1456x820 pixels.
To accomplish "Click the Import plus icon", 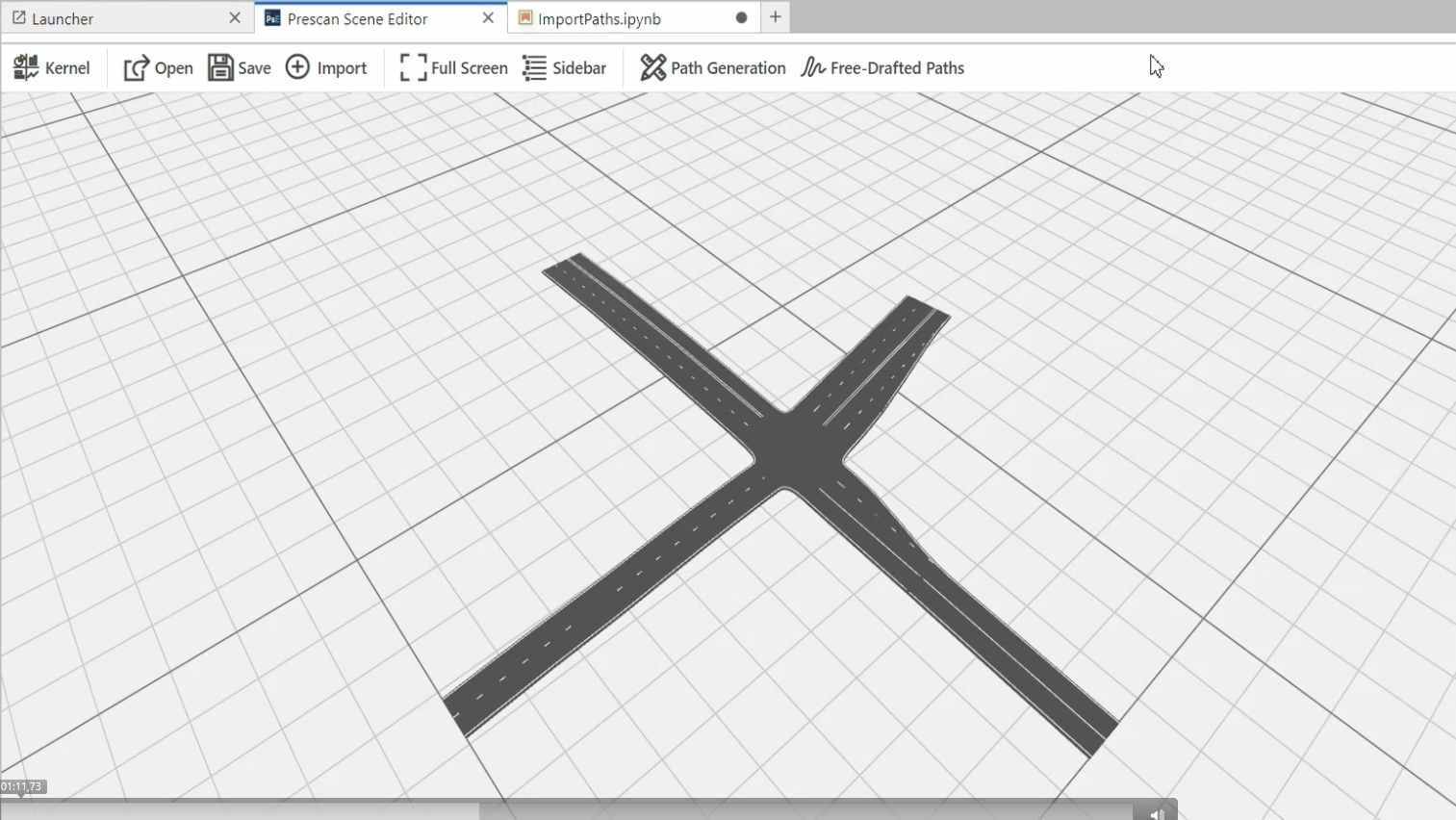I will [x=298, y=67].
